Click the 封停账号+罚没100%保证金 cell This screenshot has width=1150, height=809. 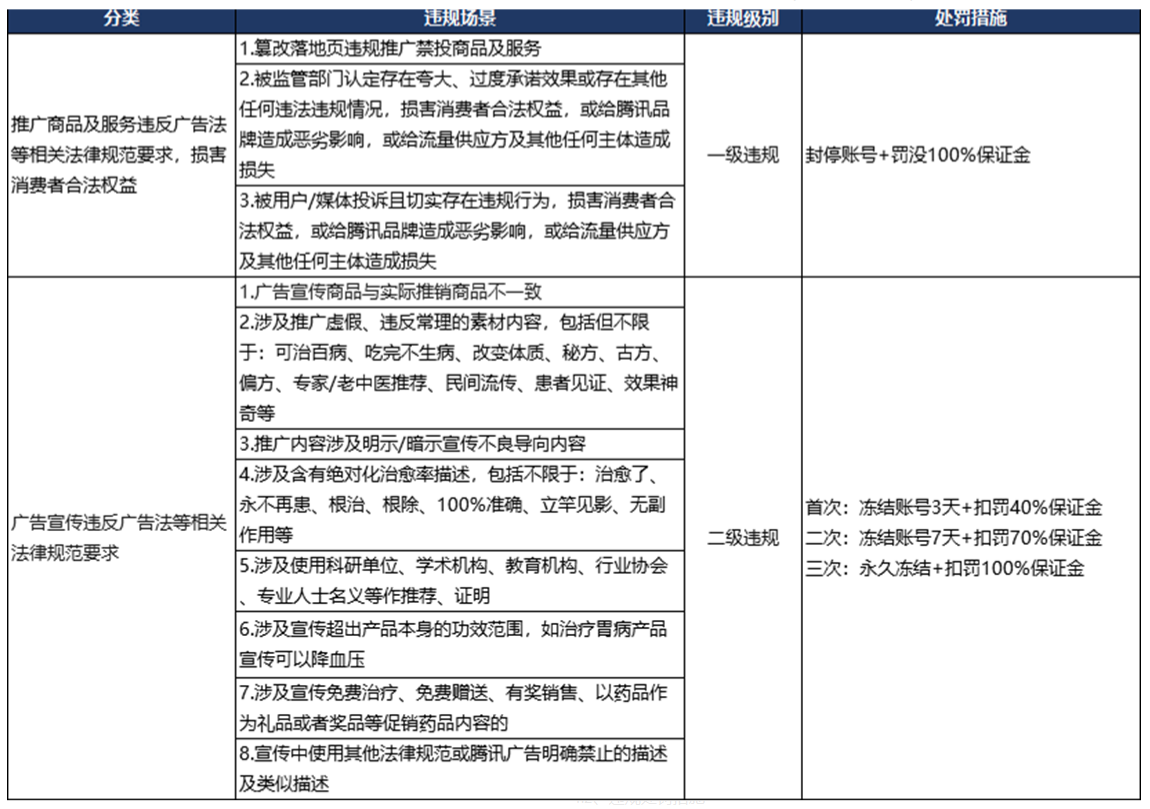[917, 155]
